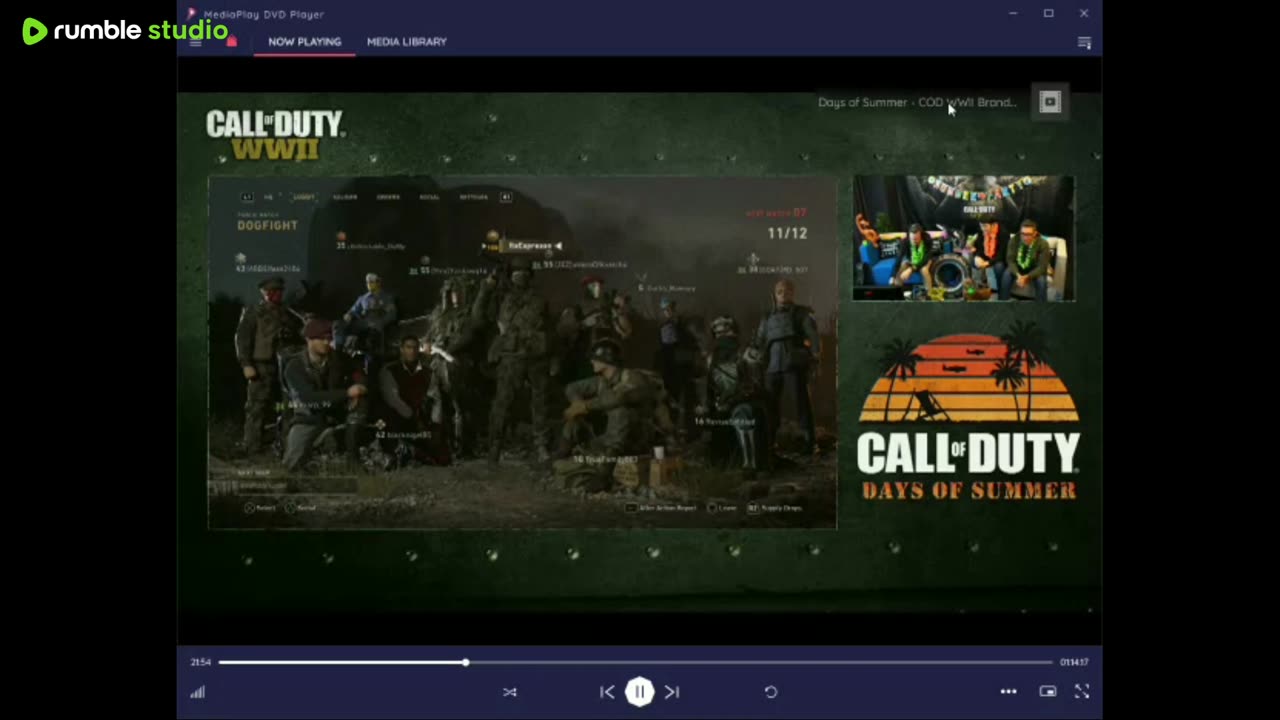Click the square icon beside the video title

click(1050, 102)
